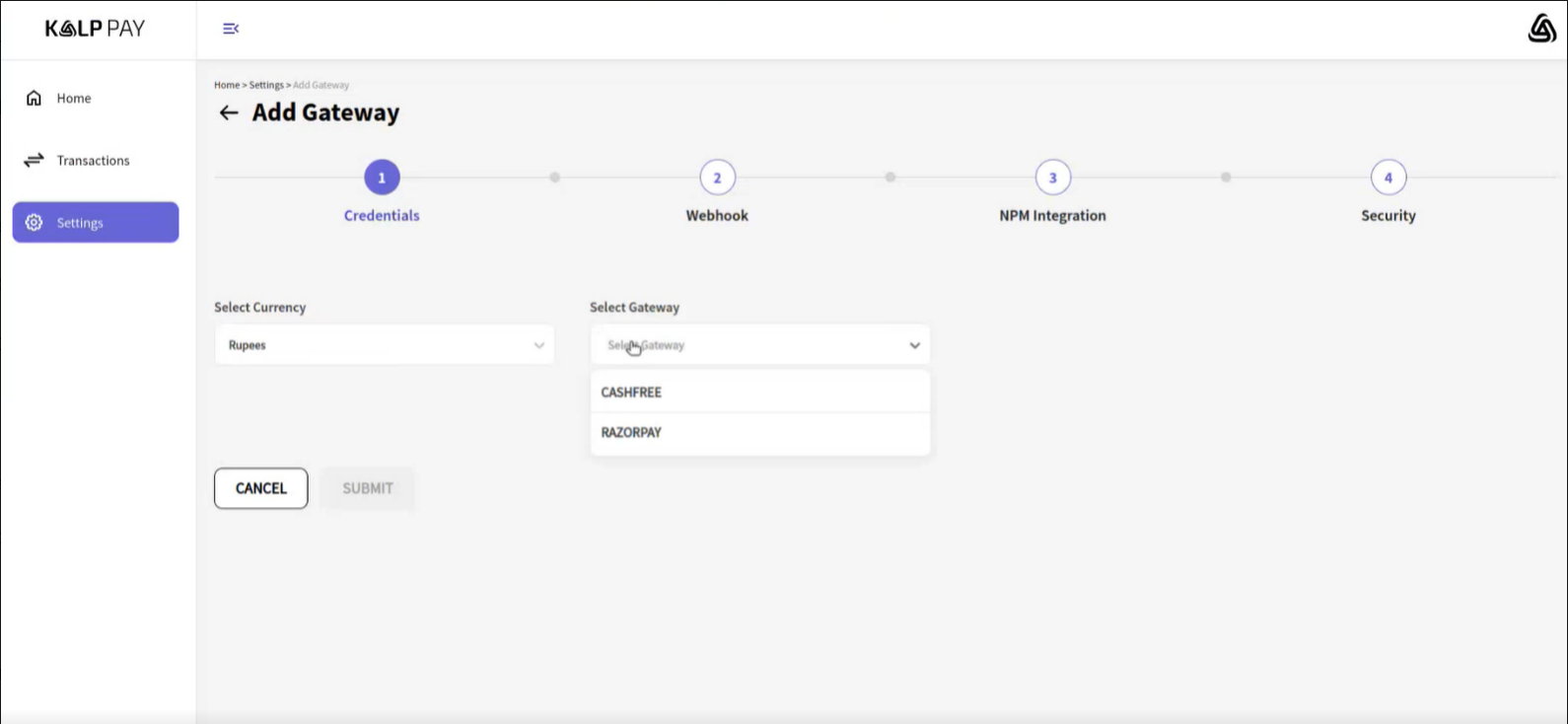Click the Home house icon
Viewport: 1568px width, 724px height.
(35, 98)
